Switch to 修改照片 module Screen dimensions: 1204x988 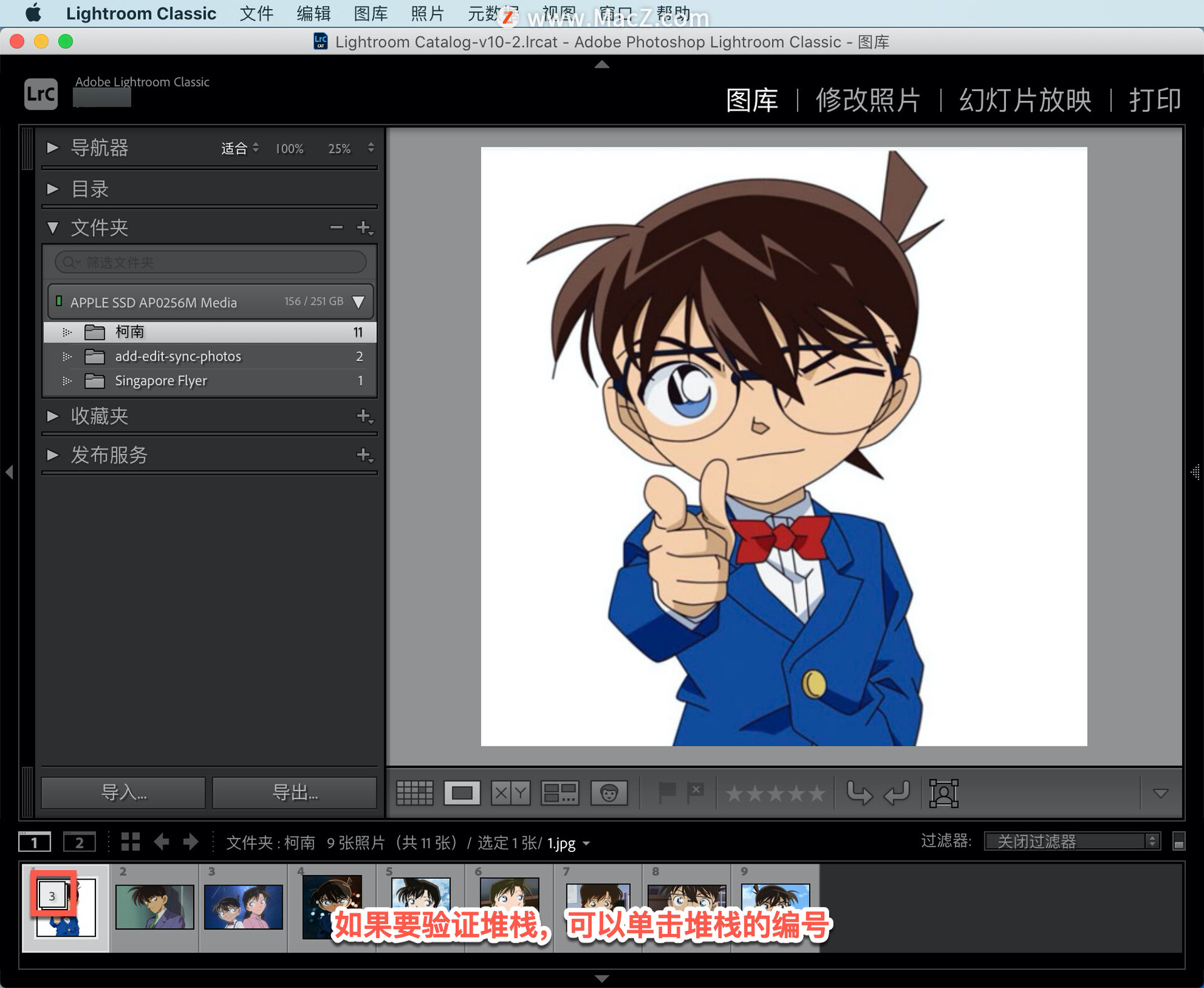(868, 100)
